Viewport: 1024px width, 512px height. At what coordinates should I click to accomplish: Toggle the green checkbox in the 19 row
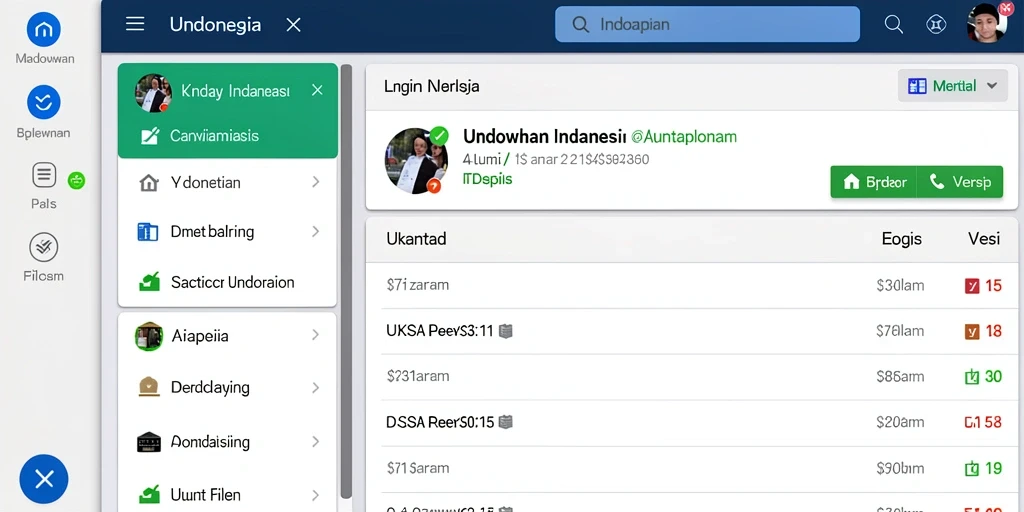click(972, 468)
